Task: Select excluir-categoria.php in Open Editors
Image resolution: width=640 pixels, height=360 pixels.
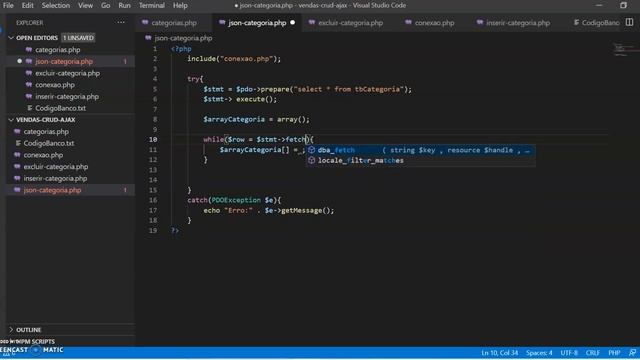Action: tap(67, 73)
